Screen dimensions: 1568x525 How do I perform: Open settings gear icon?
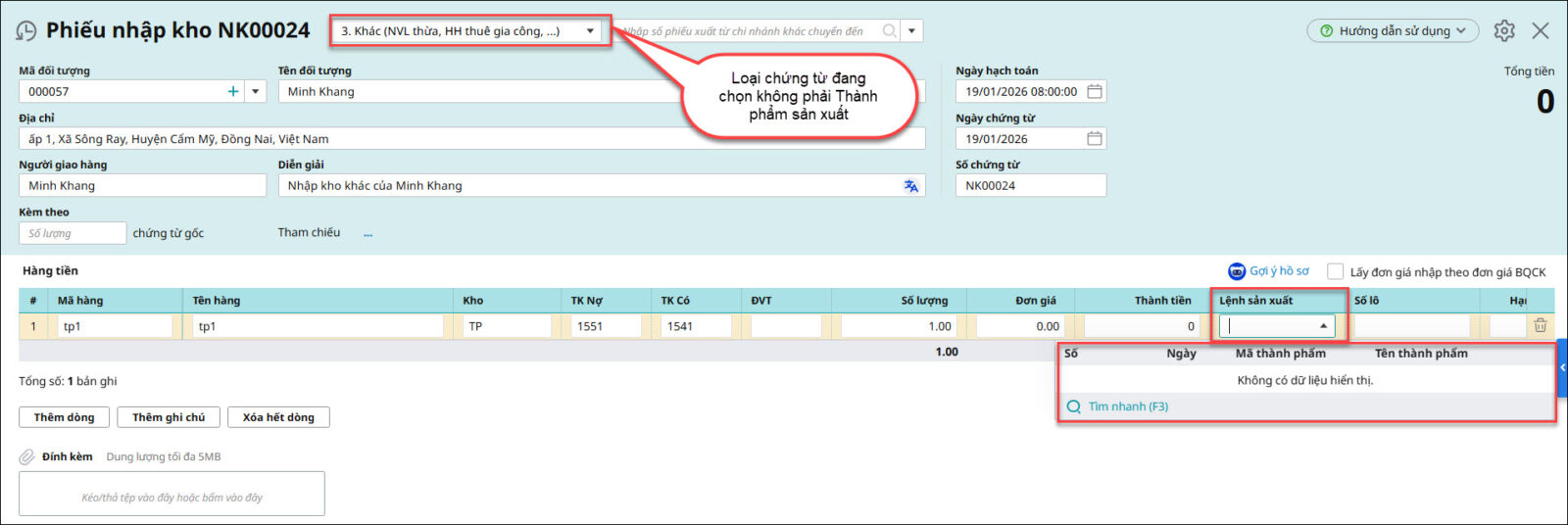coord(1504,31)
